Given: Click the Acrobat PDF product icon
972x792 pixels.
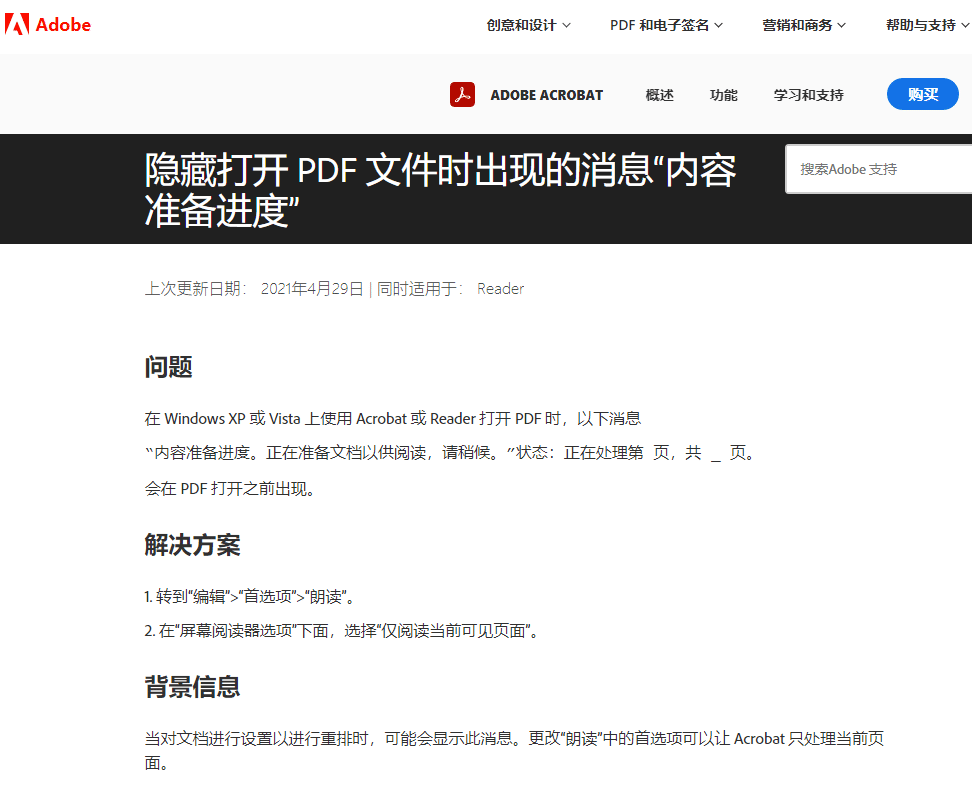Looking at the screenshot, I should coord(462,95).
